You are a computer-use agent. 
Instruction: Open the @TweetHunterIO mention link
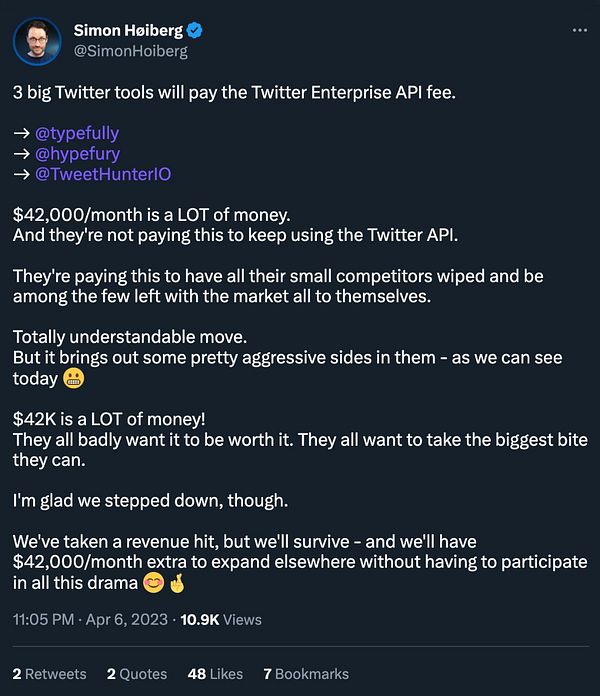pyautogui.click(x=103, y=173)
